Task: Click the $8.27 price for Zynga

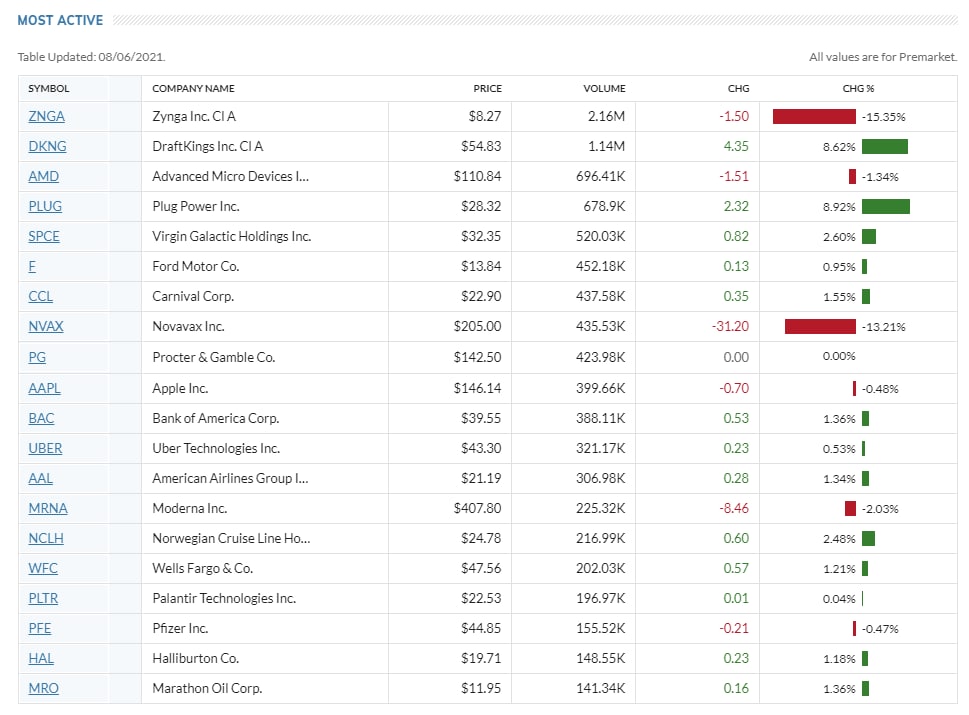Action: pyautogui.click(x=485, y=116)
